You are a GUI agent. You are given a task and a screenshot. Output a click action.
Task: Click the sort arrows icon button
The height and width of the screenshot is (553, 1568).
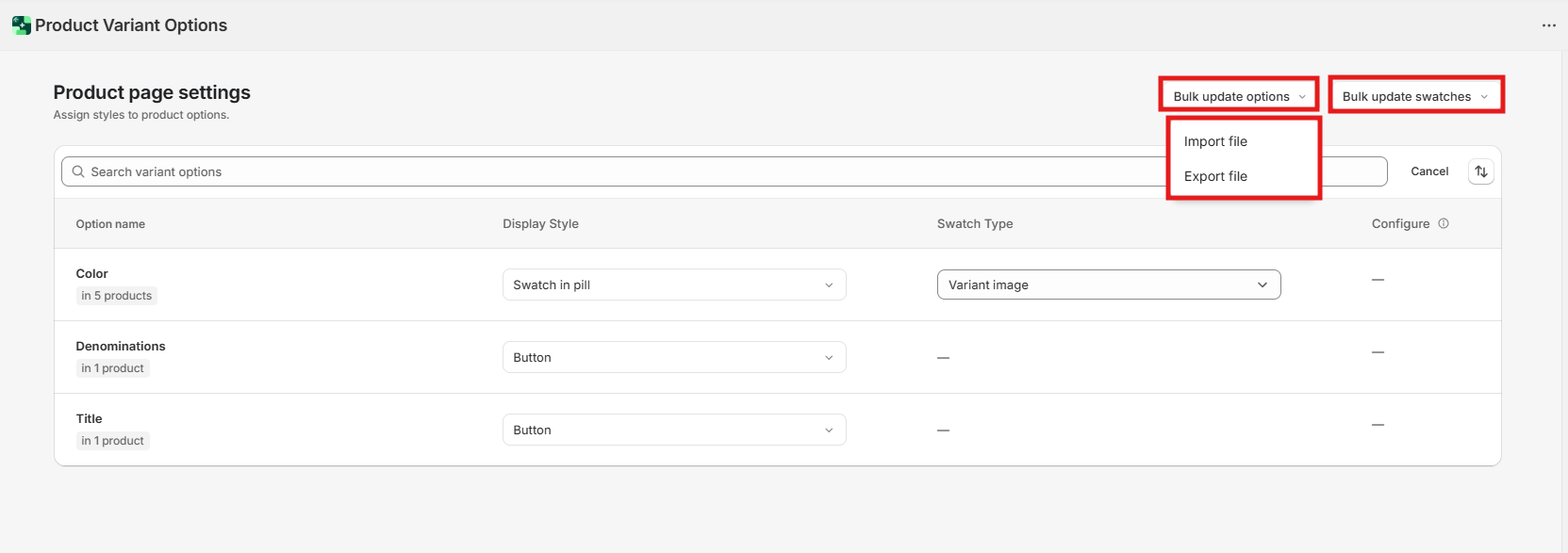pos(1480,171)
